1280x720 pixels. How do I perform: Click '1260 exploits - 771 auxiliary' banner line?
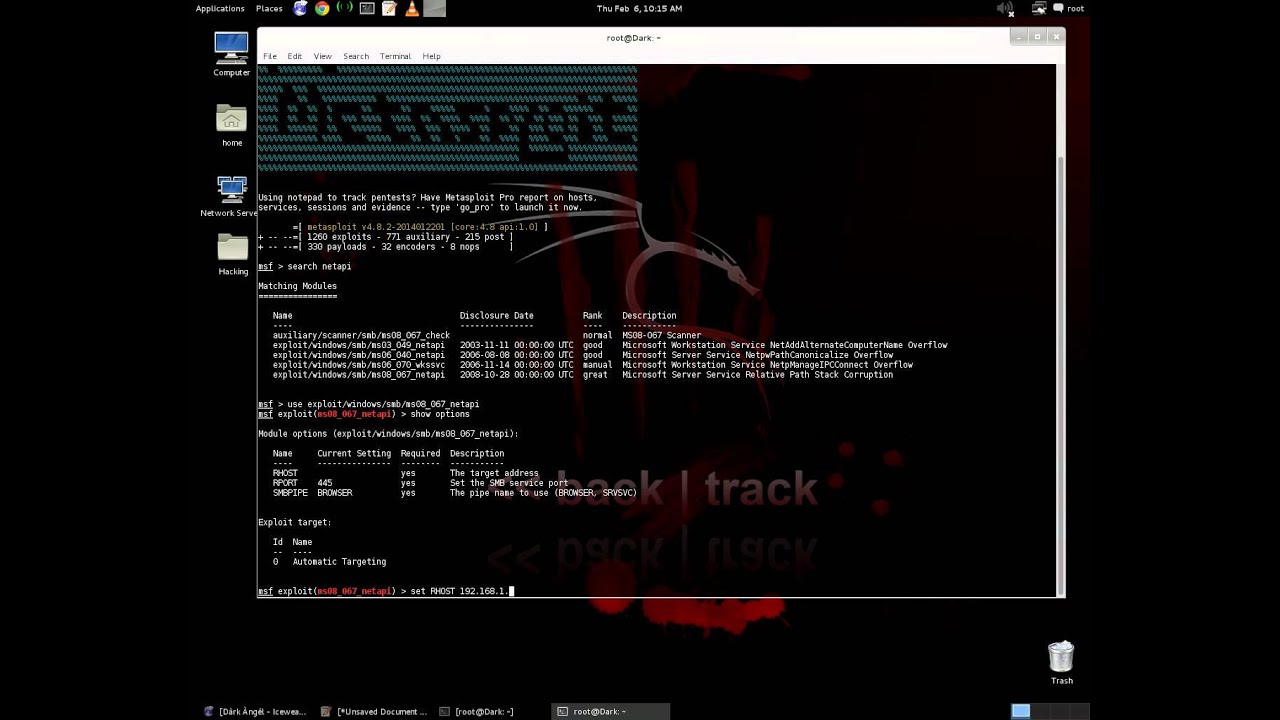click(x=410, y=237)
